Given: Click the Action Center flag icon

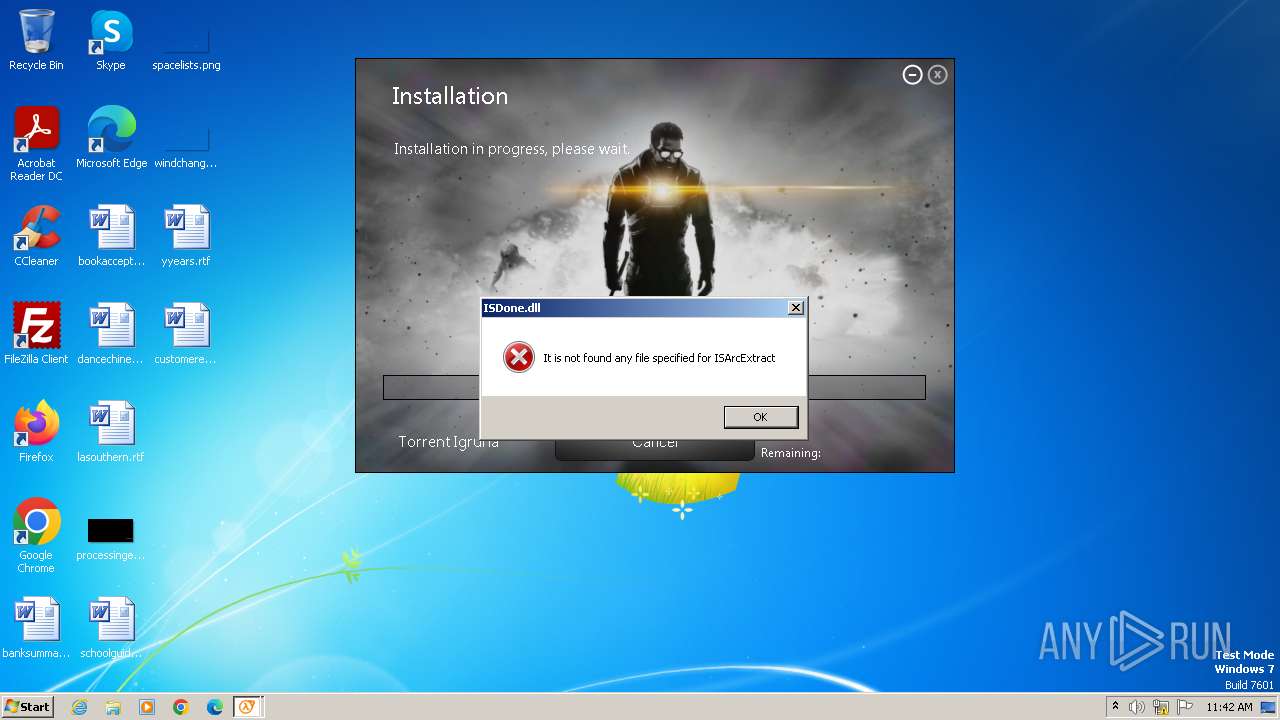Looking at the screenshot, I should coord(1186,707).
